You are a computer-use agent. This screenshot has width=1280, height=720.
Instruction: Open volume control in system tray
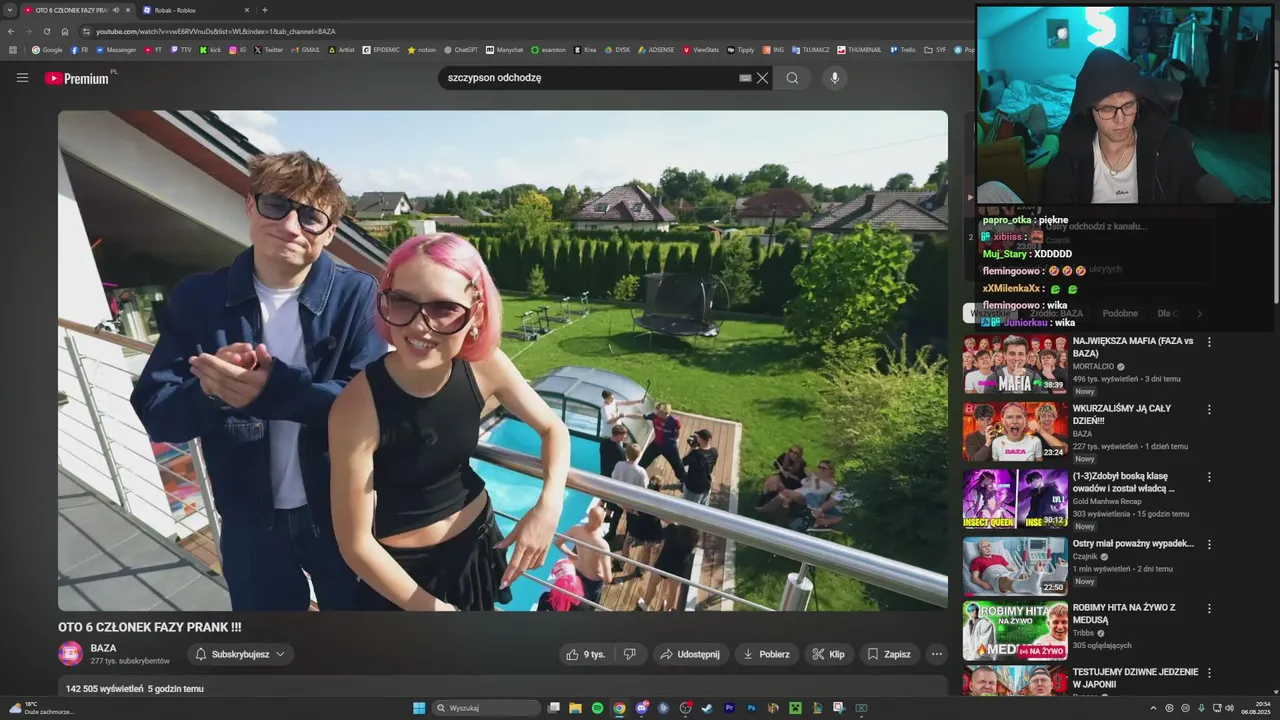(1229, 708)
